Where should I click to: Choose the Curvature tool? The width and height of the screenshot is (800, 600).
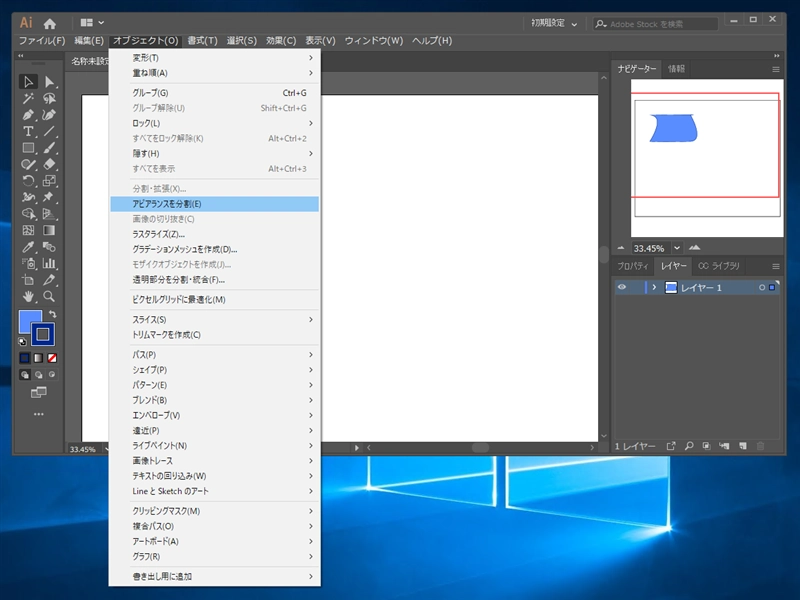point(49,115)
